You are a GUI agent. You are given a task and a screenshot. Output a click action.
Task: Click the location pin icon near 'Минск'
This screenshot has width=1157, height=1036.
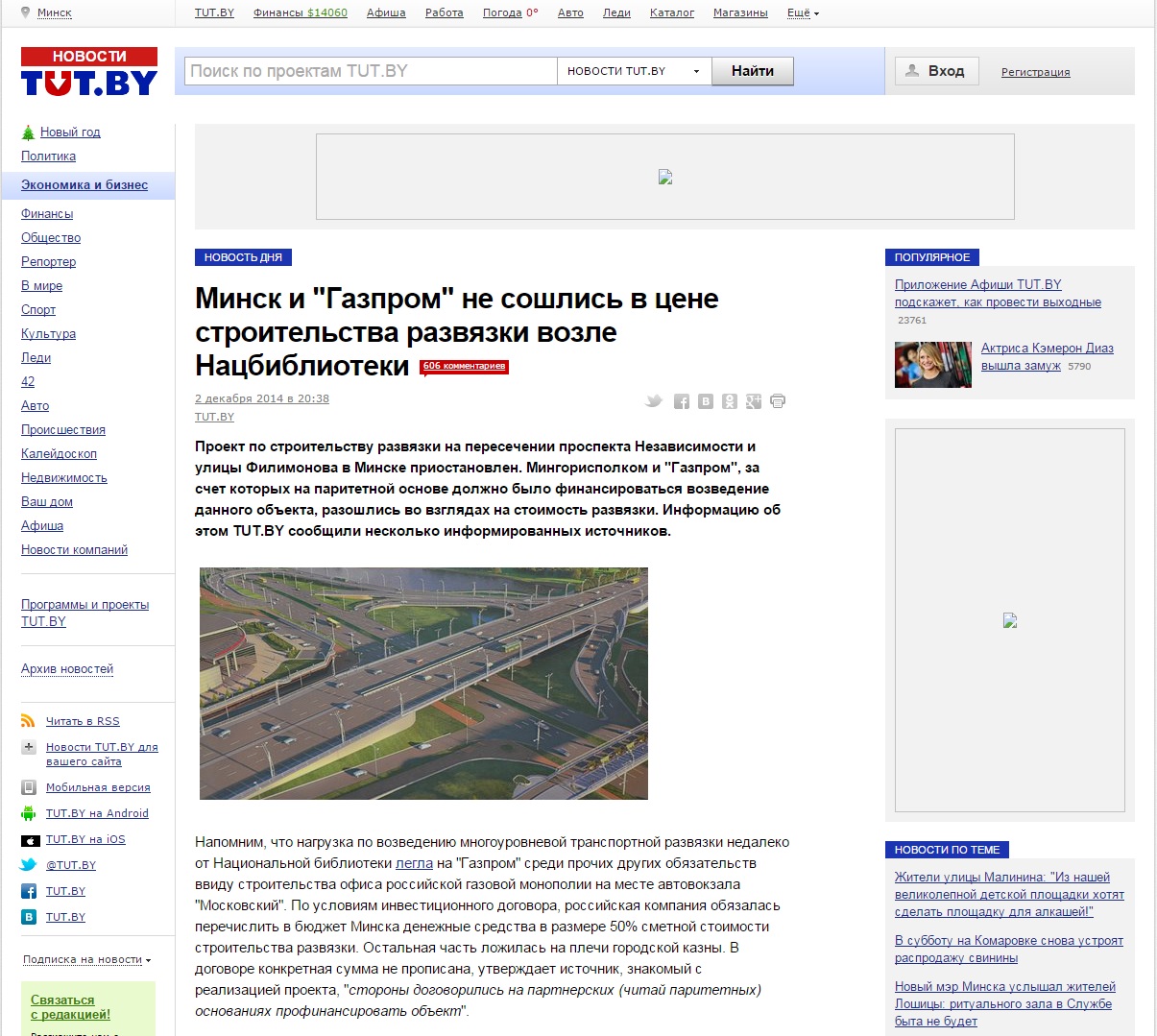pyautogui.click(x=26, y=12)
